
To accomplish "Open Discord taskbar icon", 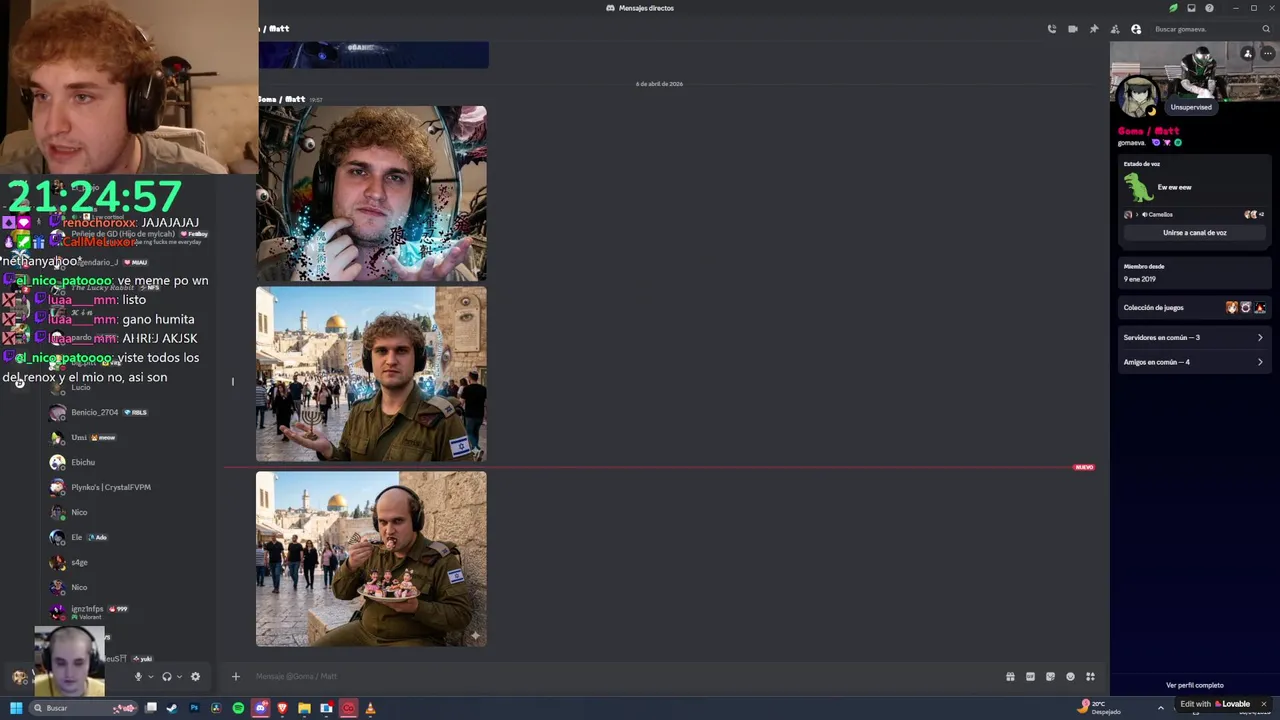I will (x=260, y=708).
